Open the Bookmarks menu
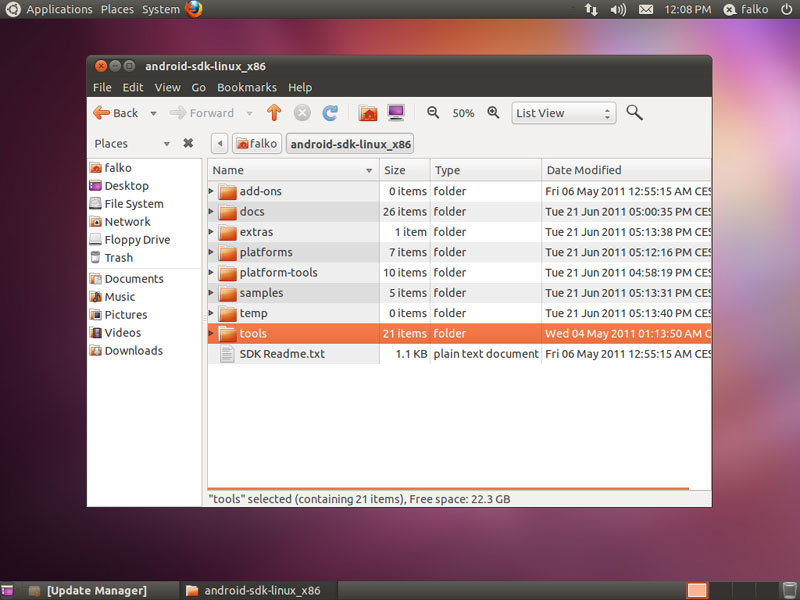800x600 pixels. [x=246, y=87]
